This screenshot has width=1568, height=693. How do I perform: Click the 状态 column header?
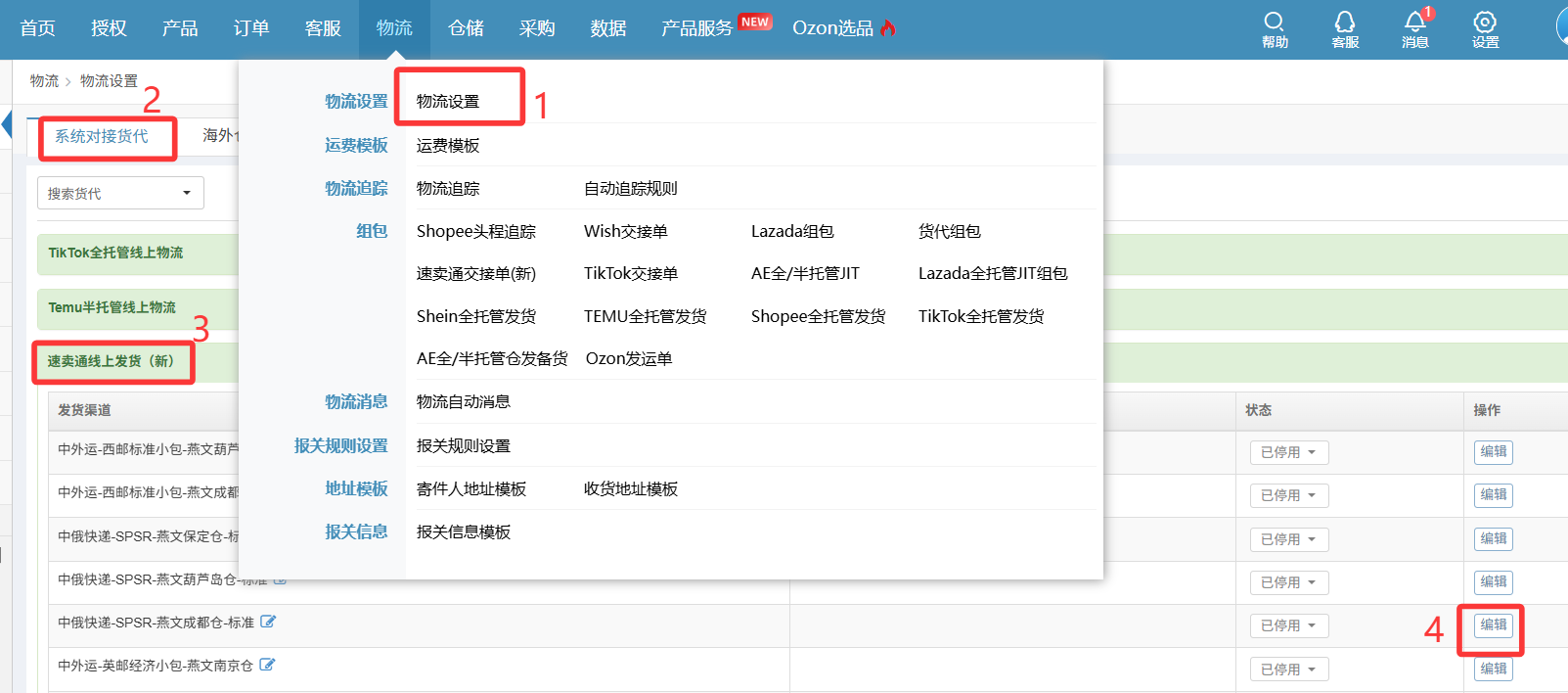click(1259, 410)
